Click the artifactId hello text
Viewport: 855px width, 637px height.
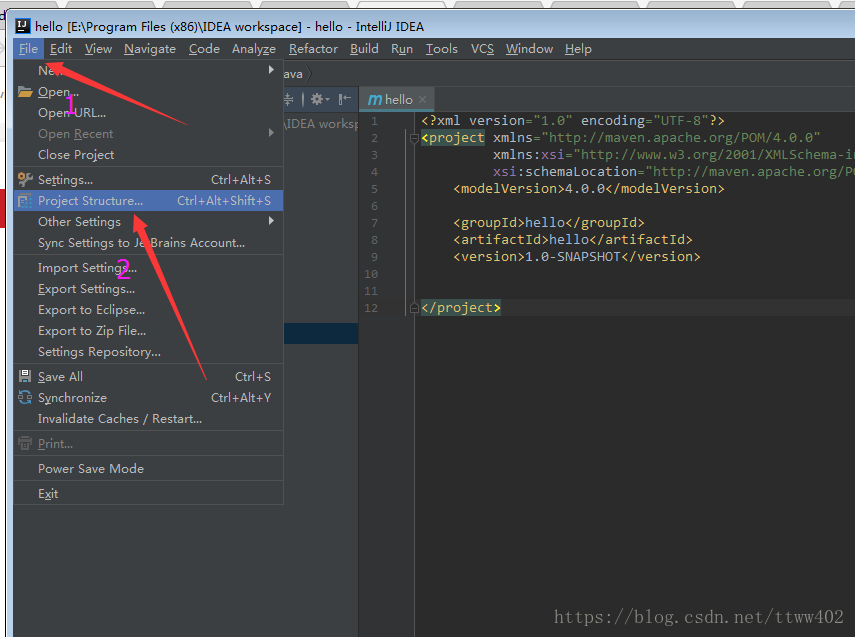point(569,239)
